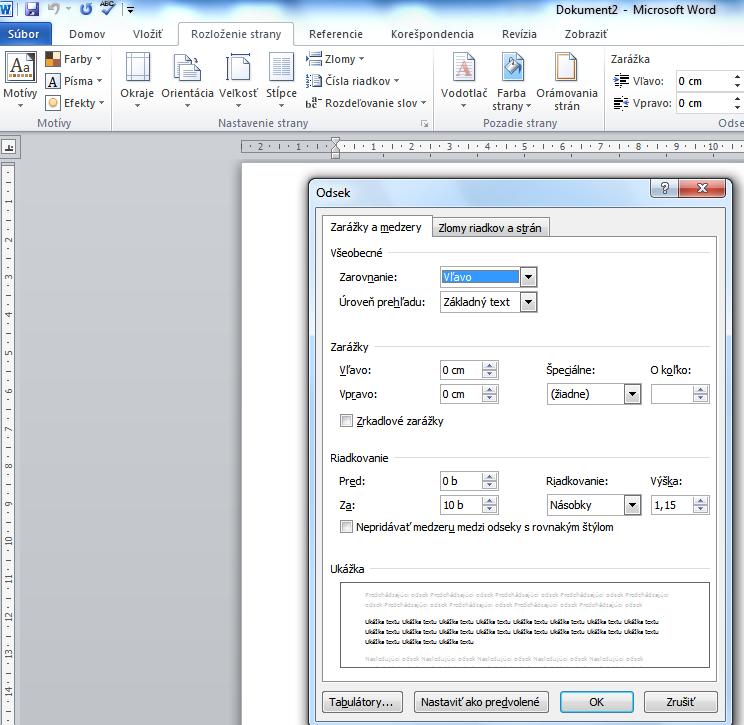Screen dimensions: 744x725
Task: Open the Stĺpce columns menu
Action: (x=281, y=80)
